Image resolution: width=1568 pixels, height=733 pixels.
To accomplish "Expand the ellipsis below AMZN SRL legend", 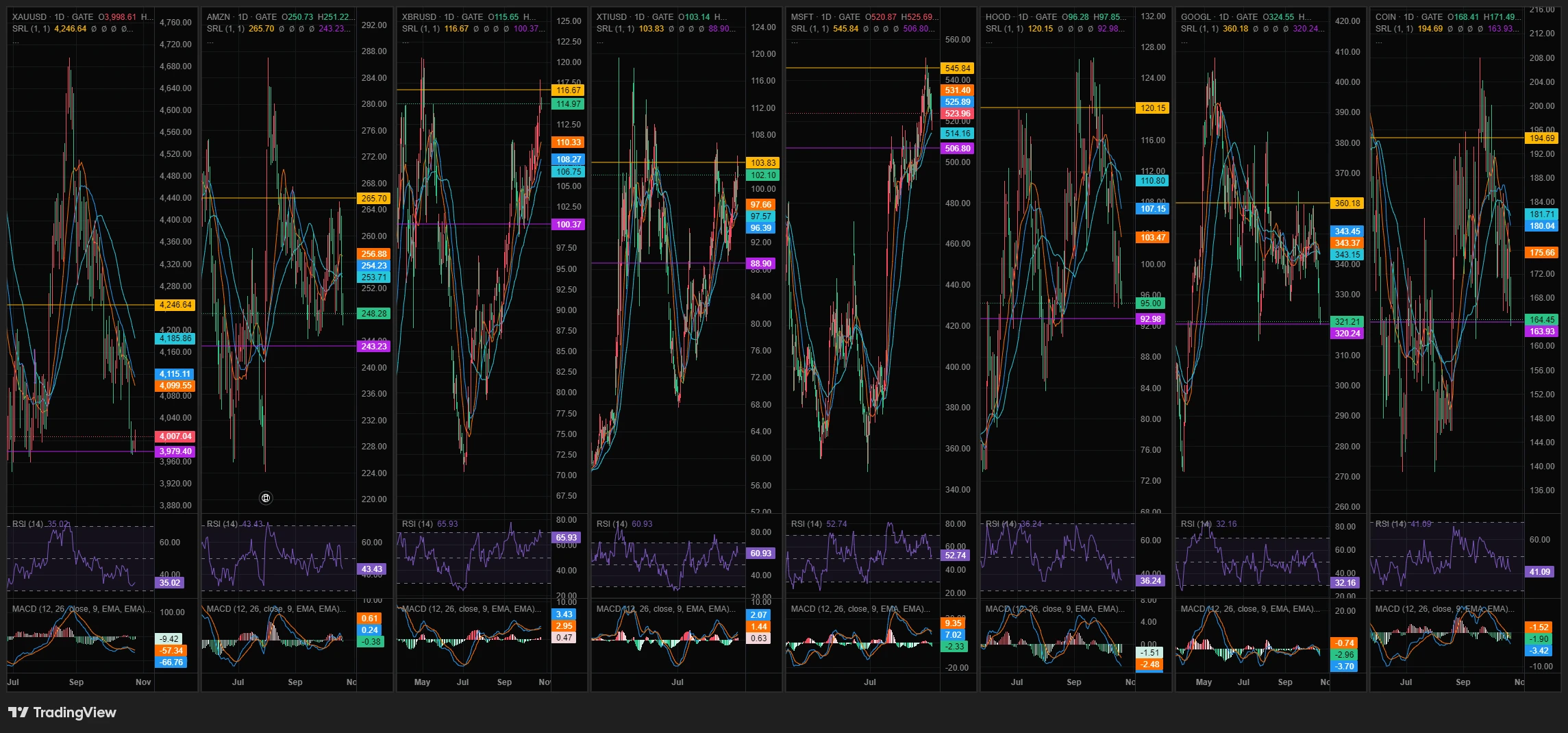I will (x=210, y=42).
